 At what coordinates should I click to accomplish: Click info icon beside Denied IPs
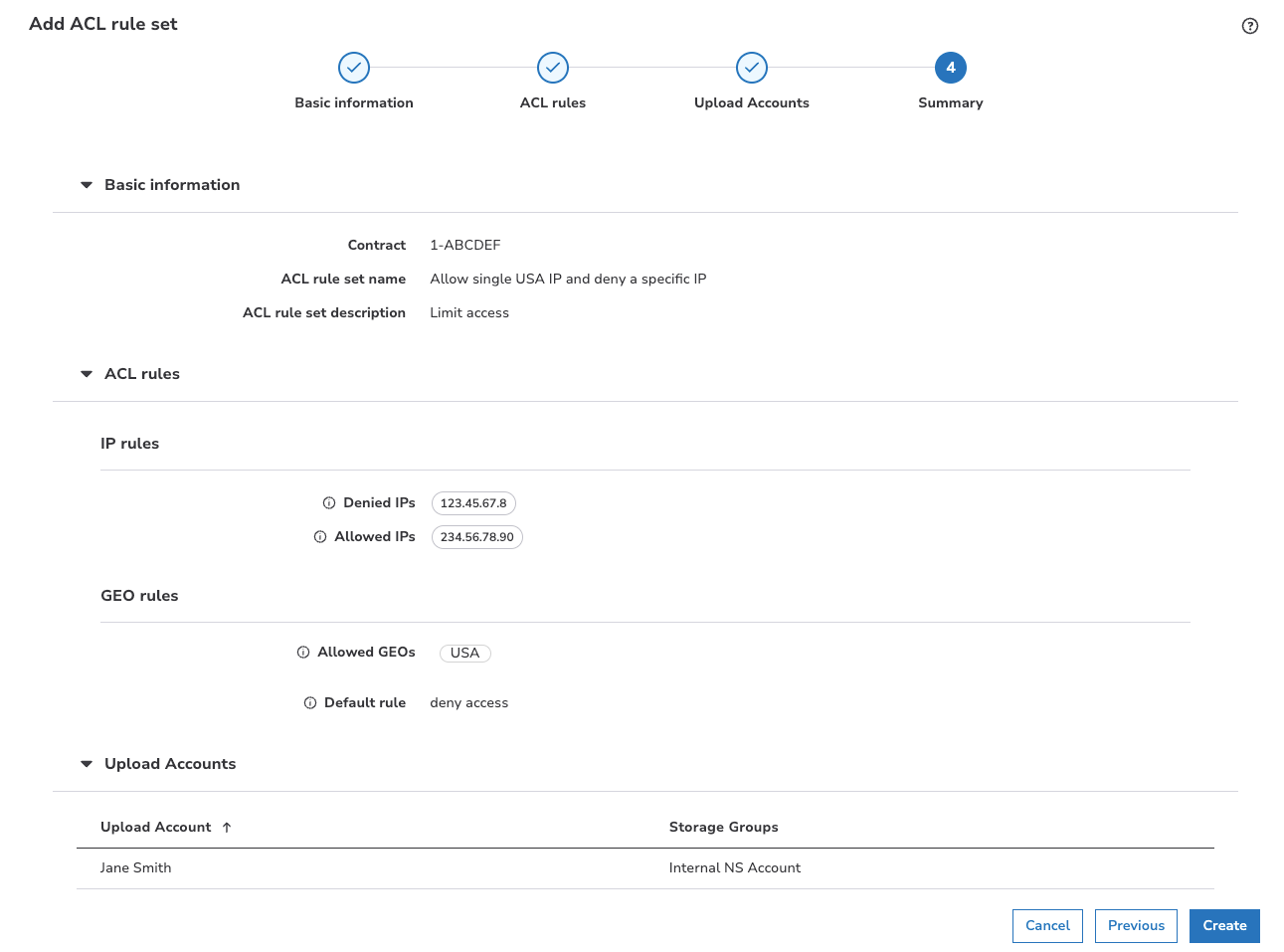pyautogui.click(x=329, y=503)
